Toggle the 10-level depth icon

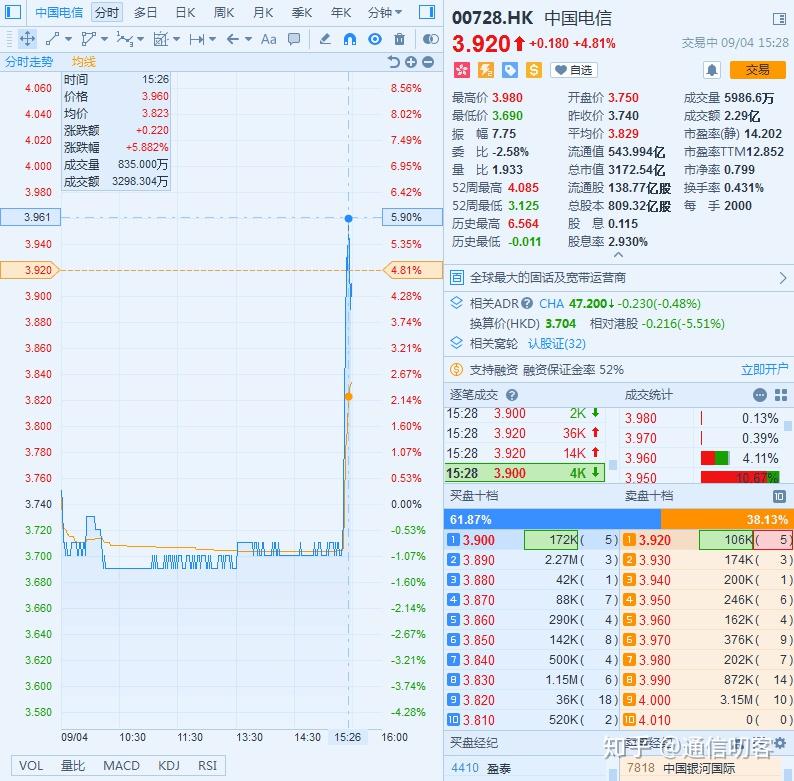pyautogui.click(x=779, y=496)
